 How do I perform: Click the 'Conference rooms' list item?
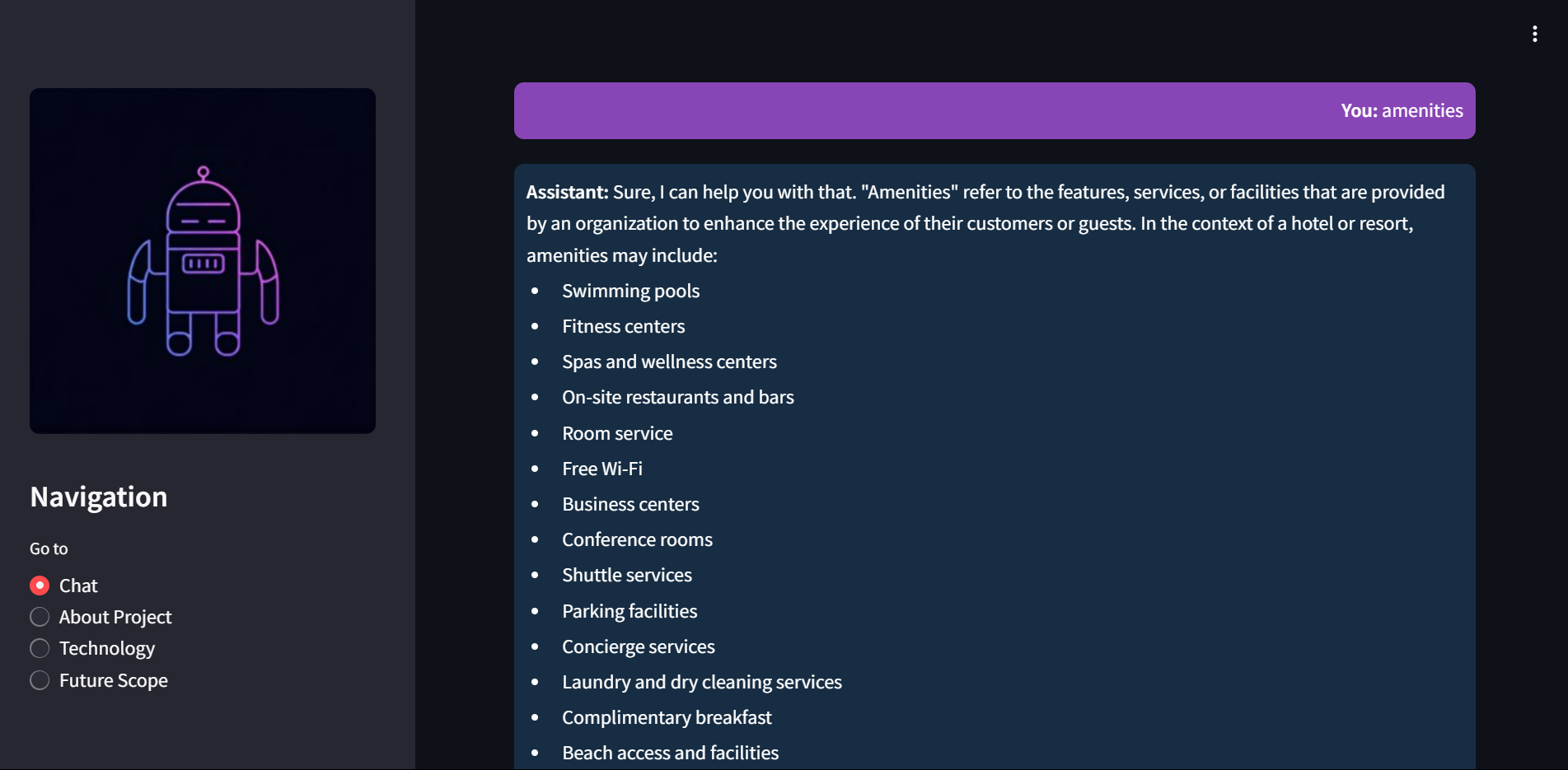(637, 539)
